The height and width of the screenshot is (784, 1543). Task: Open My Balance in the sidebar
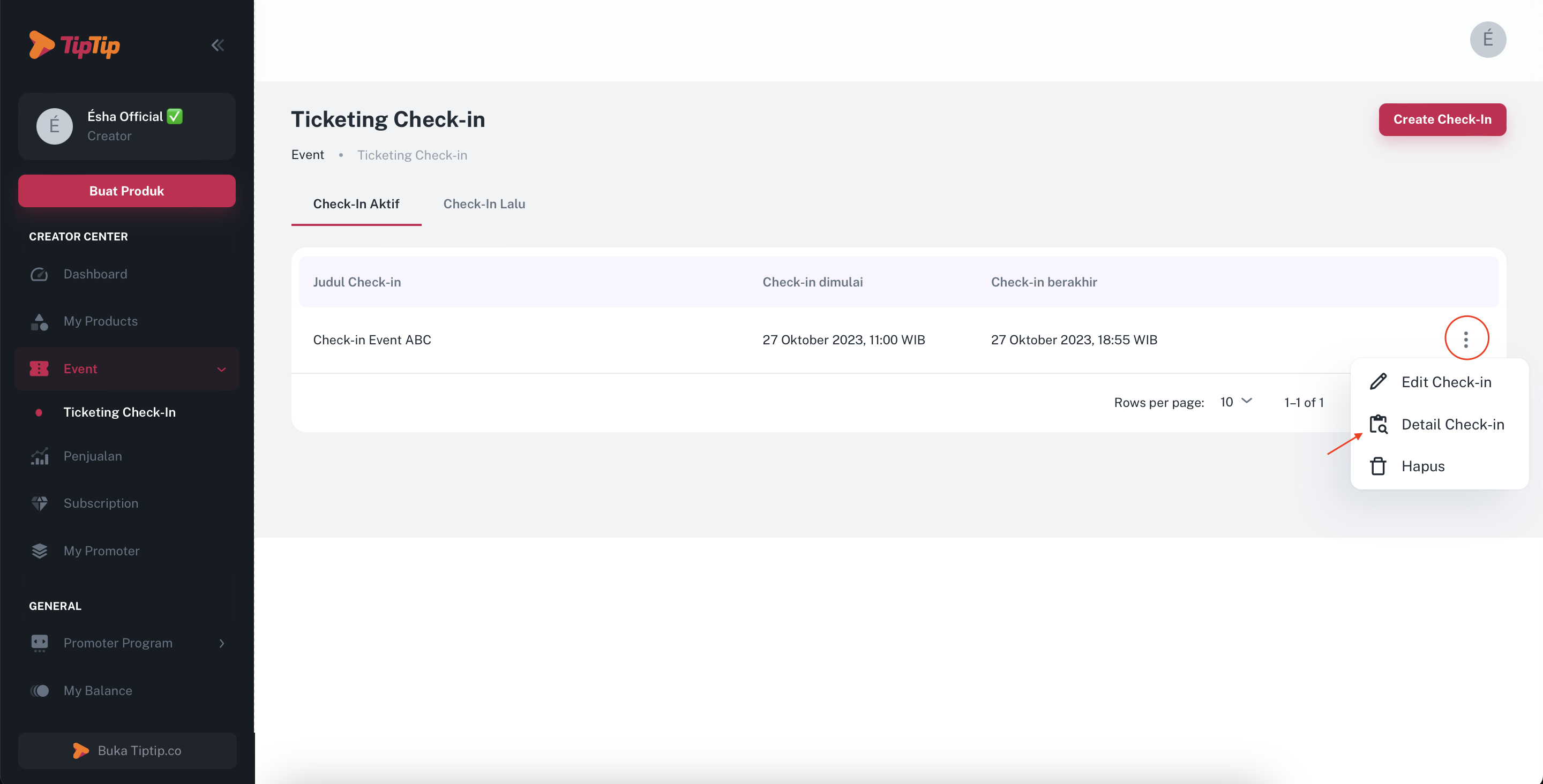click(98, 691)
